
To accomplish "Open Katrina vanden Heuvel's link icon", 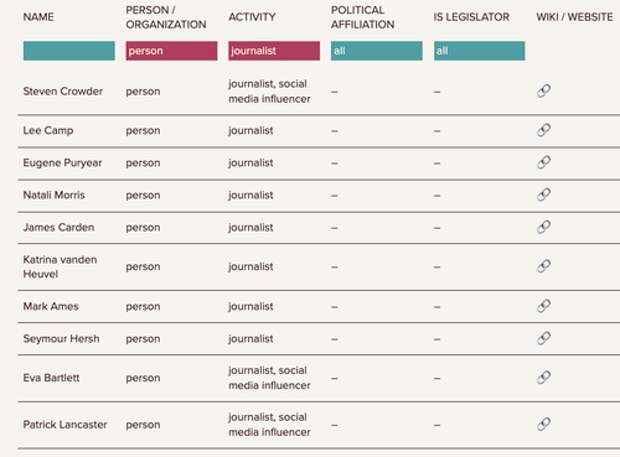I will point(544,266).
